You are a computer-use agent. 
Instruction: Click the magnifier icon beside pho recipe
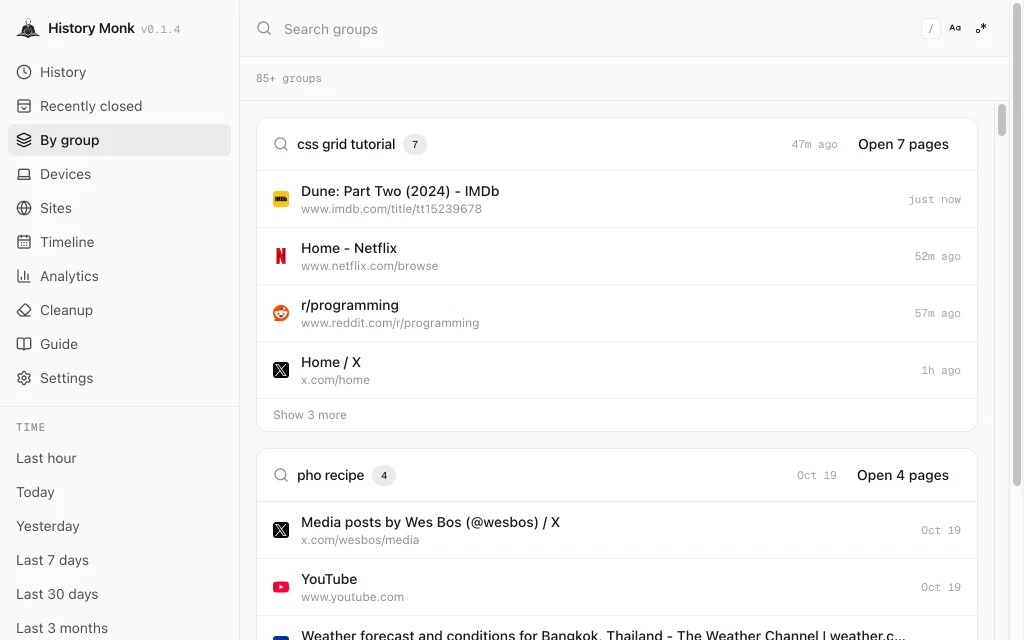(x=281, y=475)
